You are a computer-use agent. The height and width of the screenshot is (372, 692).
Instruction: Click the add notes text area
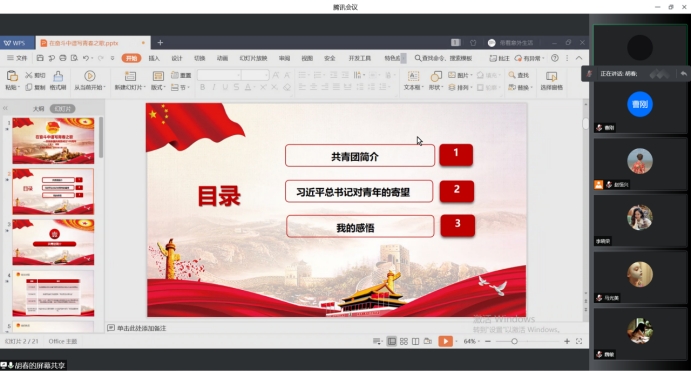pyautogui.click(x=142, y=328)
